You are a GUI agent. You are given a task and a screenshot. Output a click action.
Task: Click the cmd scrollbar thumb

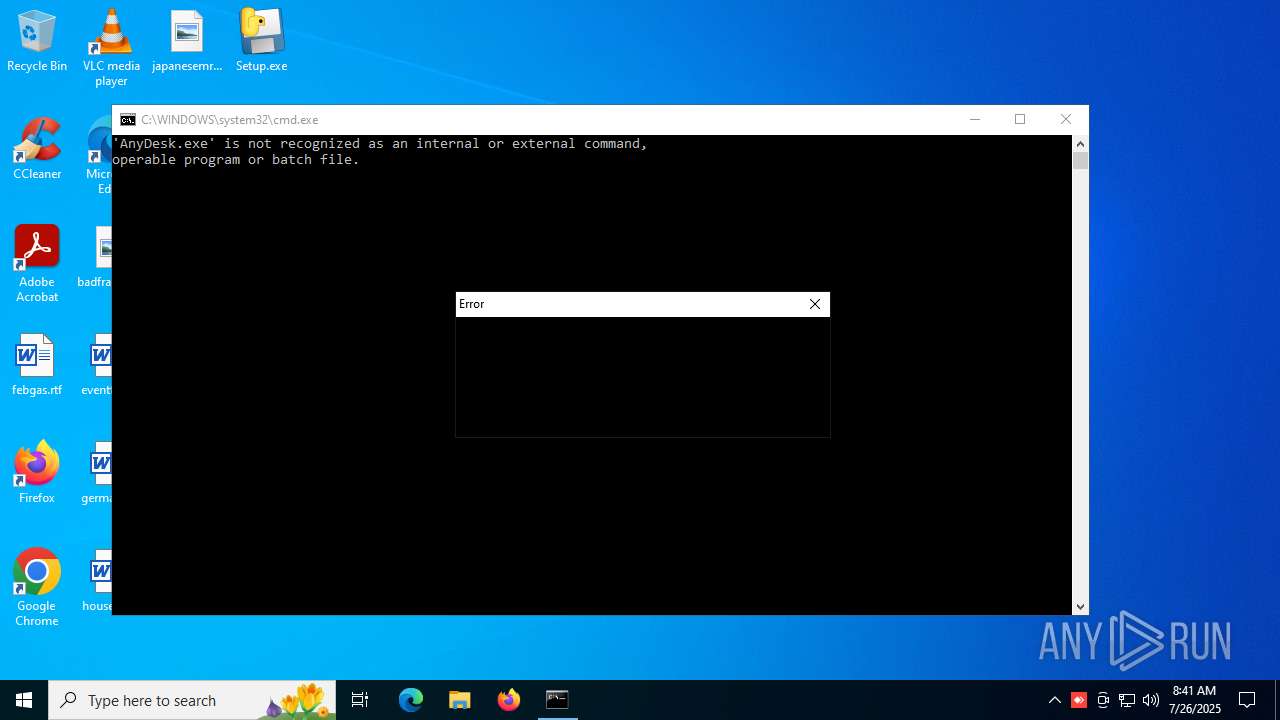(x=1080, y=161)
